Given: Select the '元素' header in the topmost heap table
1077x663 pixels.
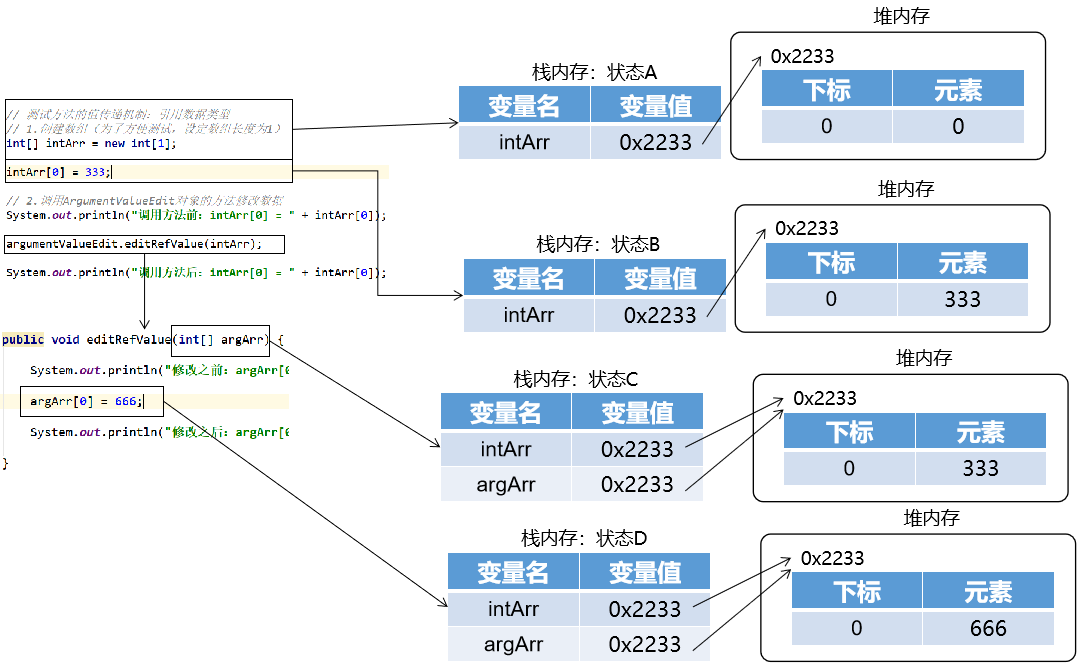Looking at the screenshot, I should (958, 90).
